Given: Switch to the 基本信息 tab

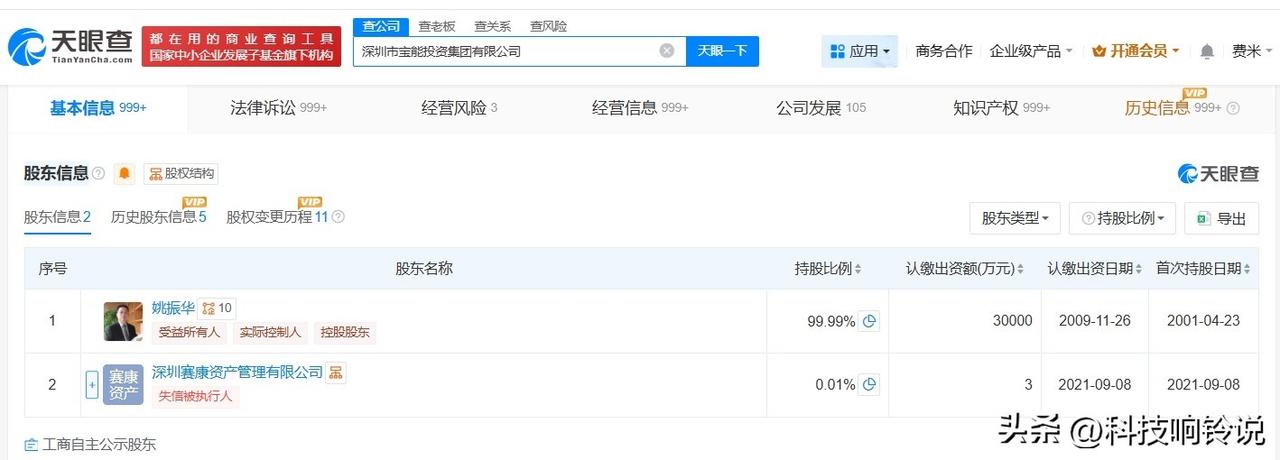Looking at the screenshot, I should pos(98,108).
